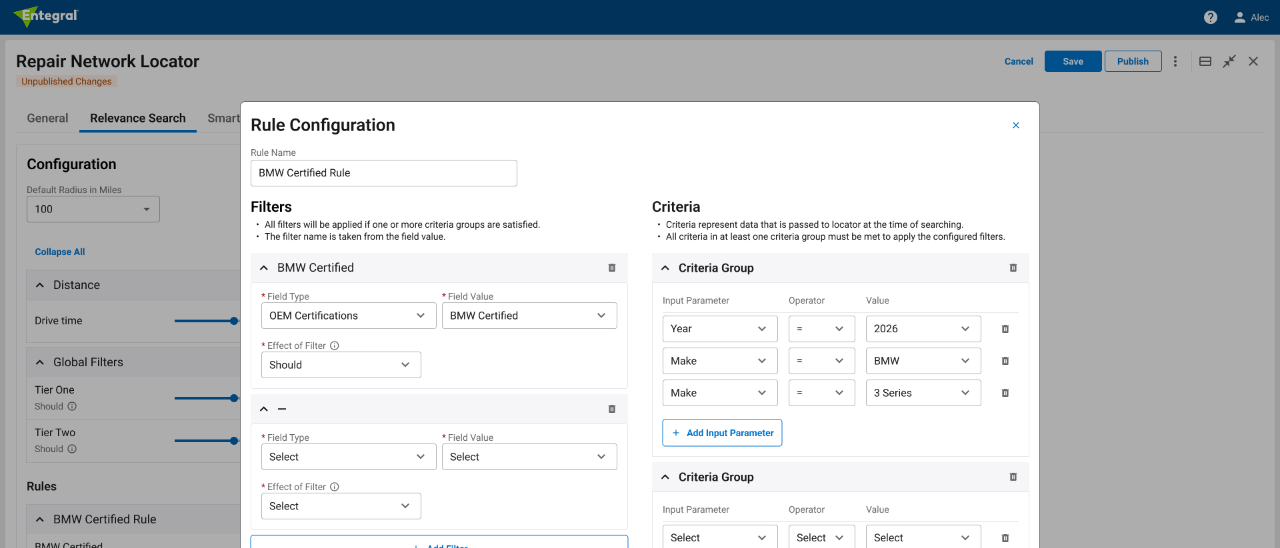This screenshot has width=1280, height=548.
Task: Click Cancel in the page header
Action: (x=1019, y=61)
